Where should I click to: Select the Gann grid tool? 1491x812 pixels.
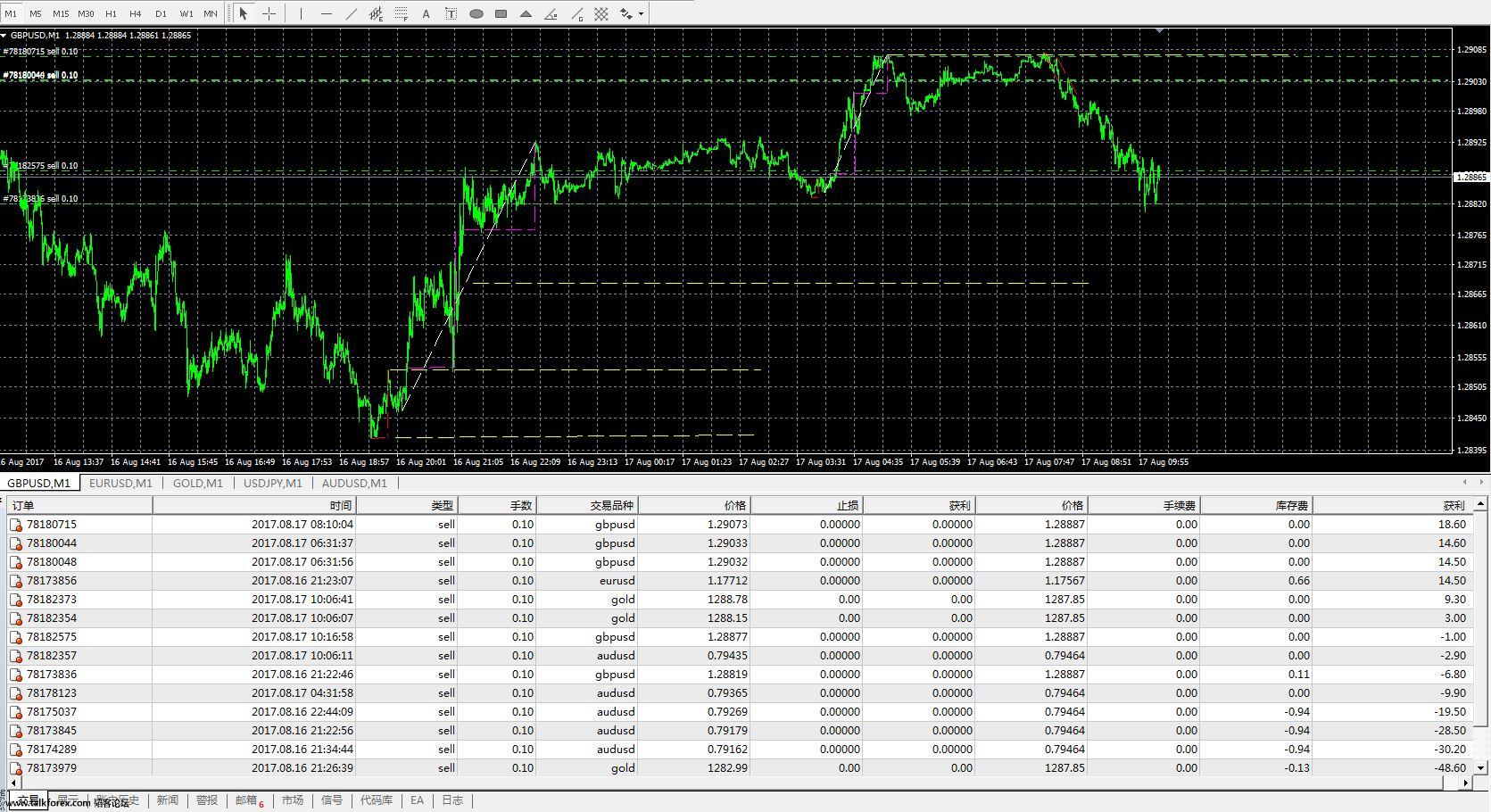601,13
